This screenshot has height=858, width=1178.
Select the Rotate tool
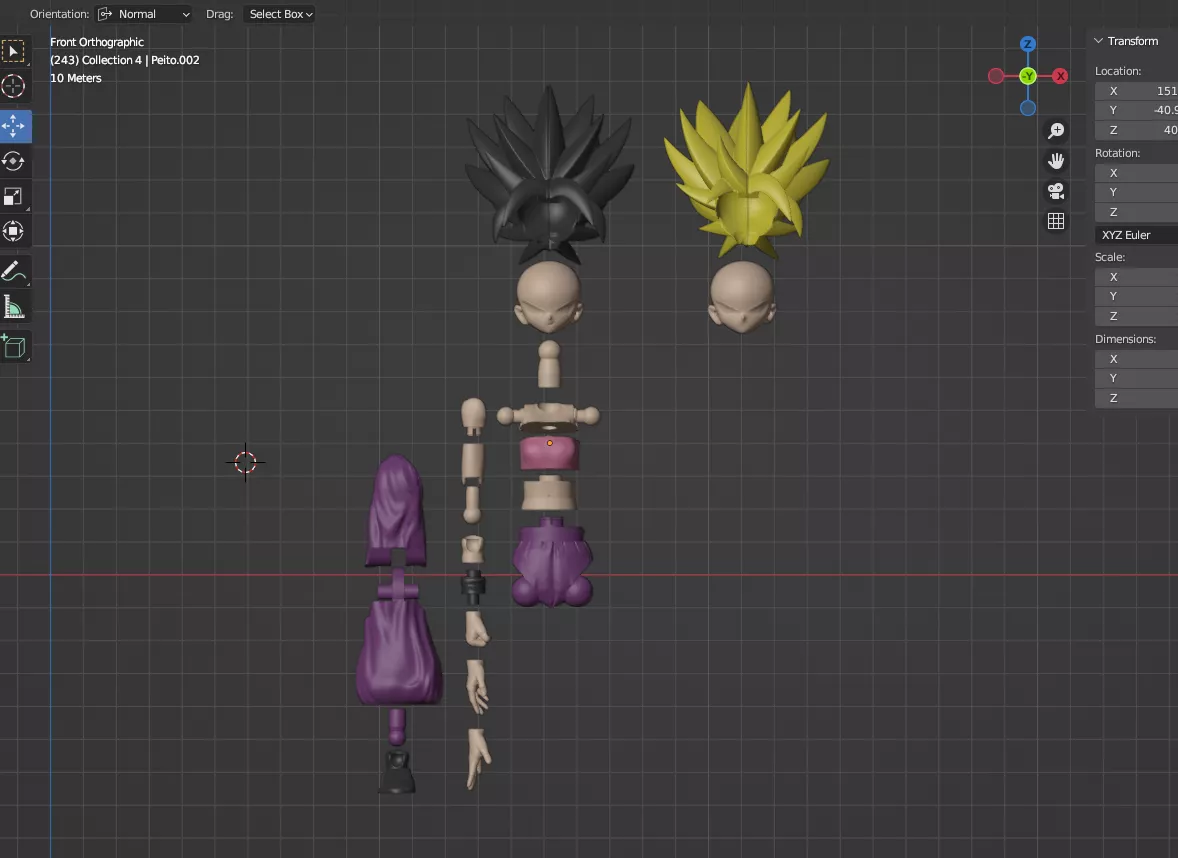(x=14, y=161)
